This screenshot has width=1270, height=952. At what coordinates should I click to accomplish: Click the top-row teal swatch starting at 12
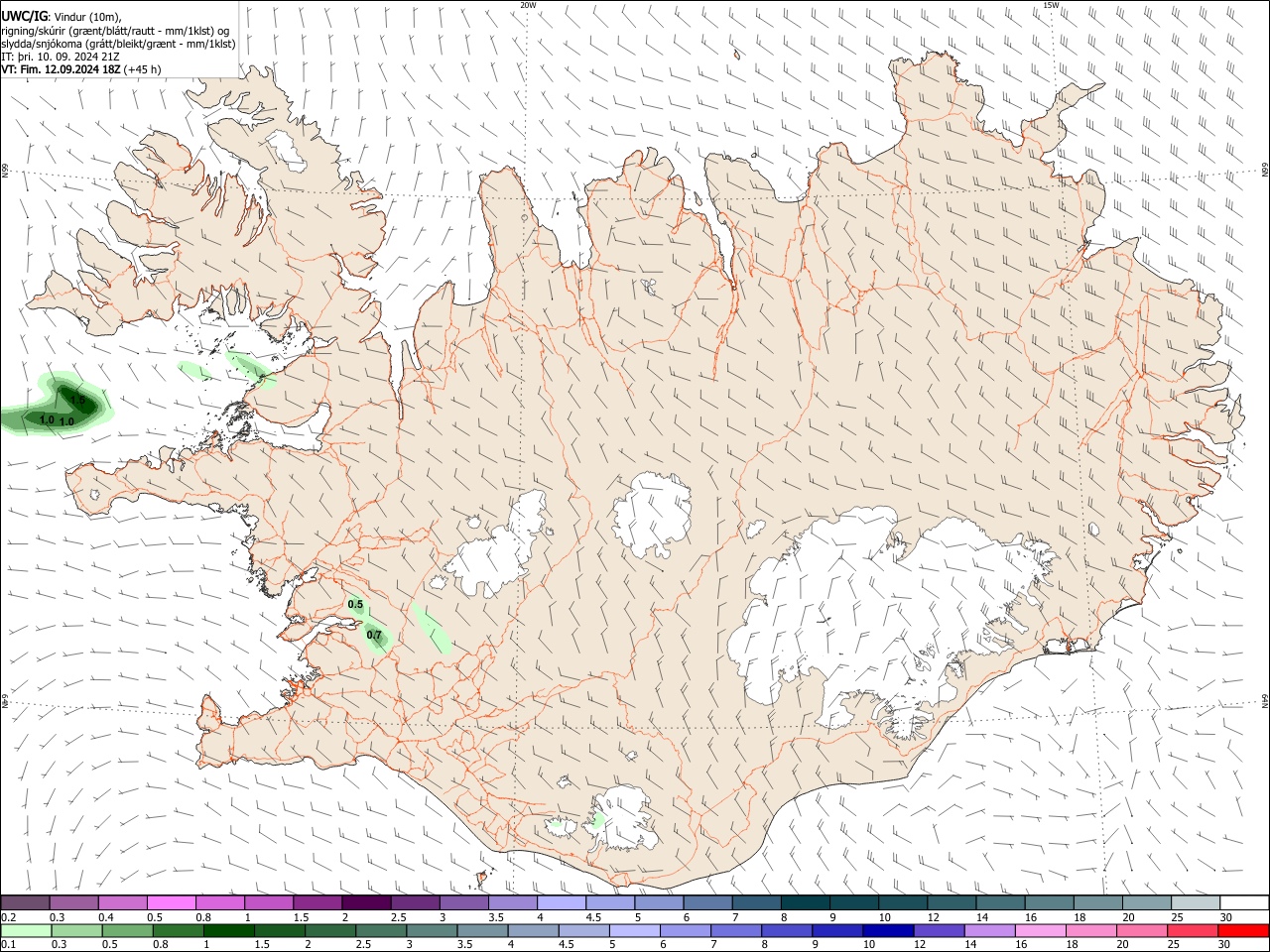pos(952,902)
